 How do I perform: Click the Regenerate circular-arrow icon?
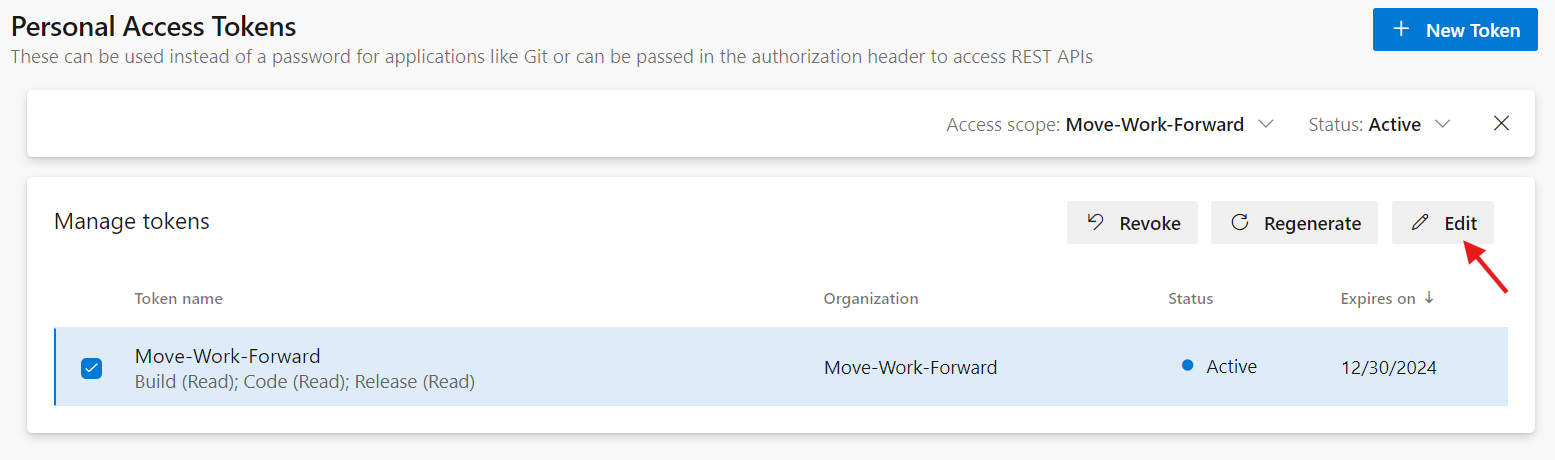point(1240,223)
